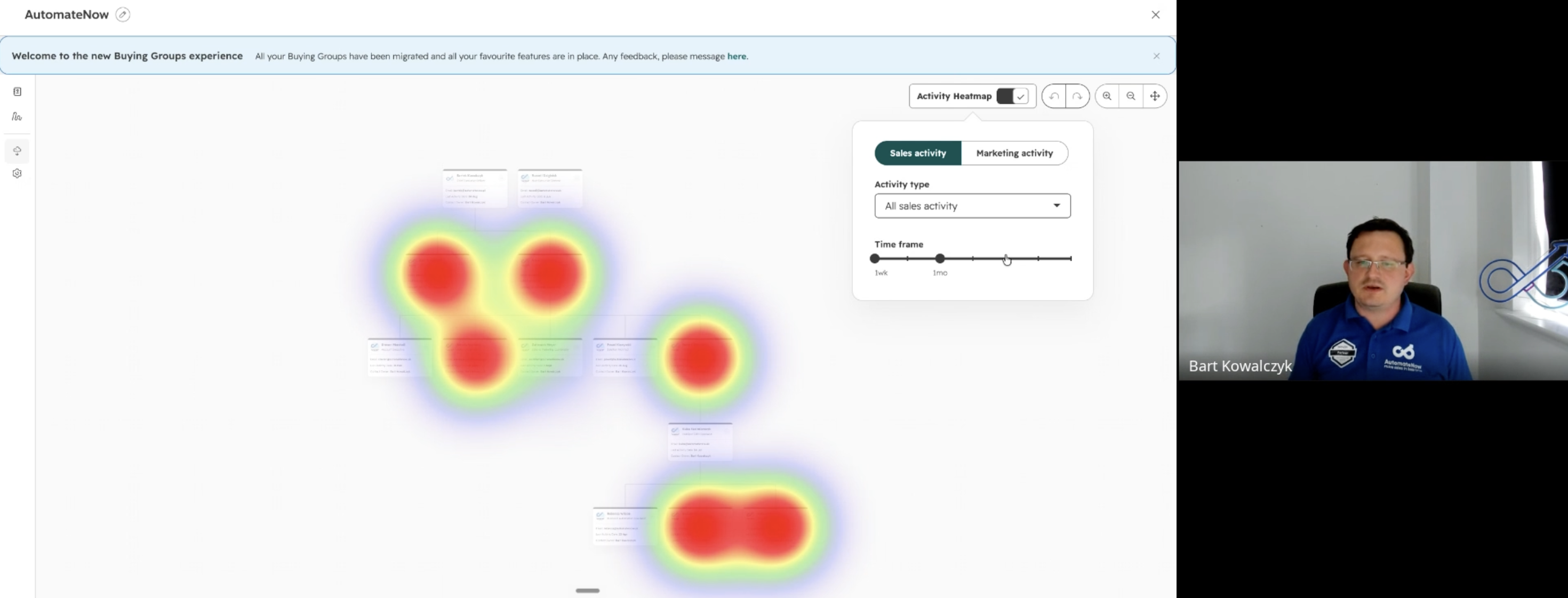
Task: Switch to Sales activity
Action: pos(918,153)
